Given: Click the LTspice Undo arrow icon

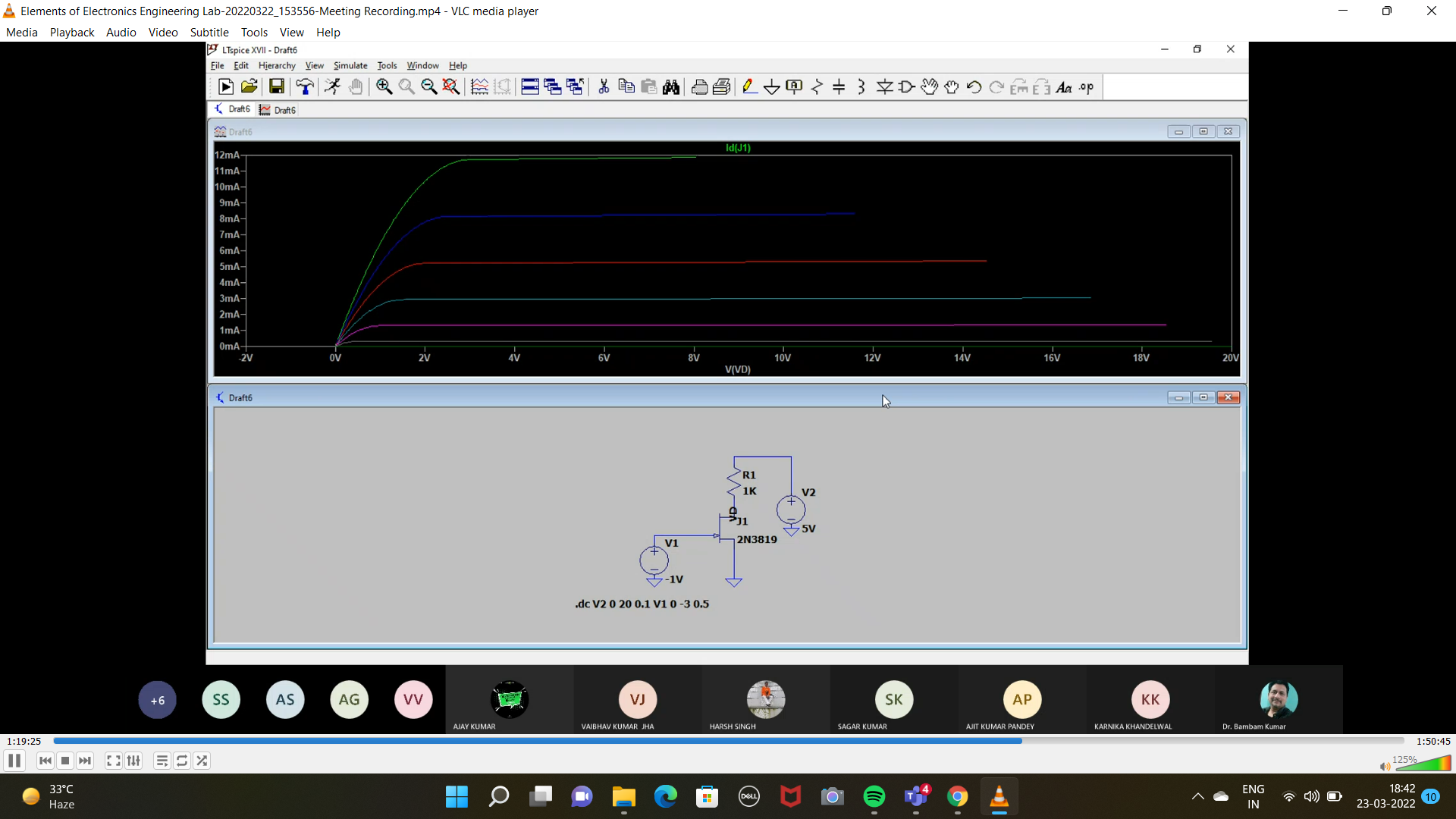Looking at the screenshot, I should (974, 87).
